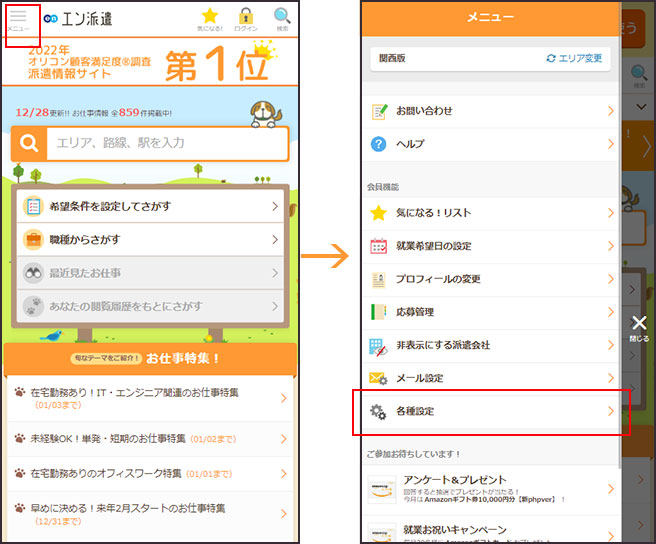Click the notebook icon beside 応募管理
Image resolution: width=656 pixels, height=544 pixels.
(x=379, y=312)
